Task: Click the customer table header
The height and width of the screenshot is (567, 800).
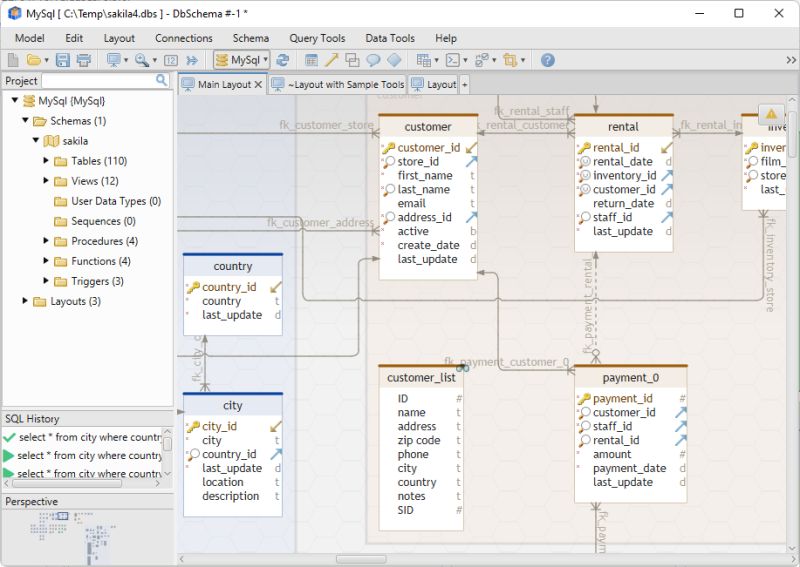Action: (428, 127)
